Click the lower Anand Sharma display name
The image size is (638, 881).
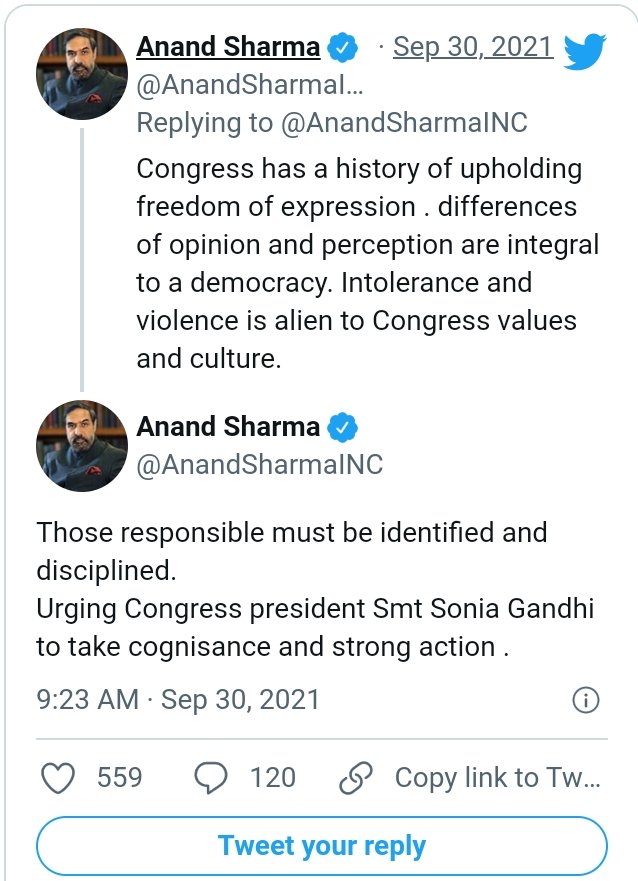(228, 426)
